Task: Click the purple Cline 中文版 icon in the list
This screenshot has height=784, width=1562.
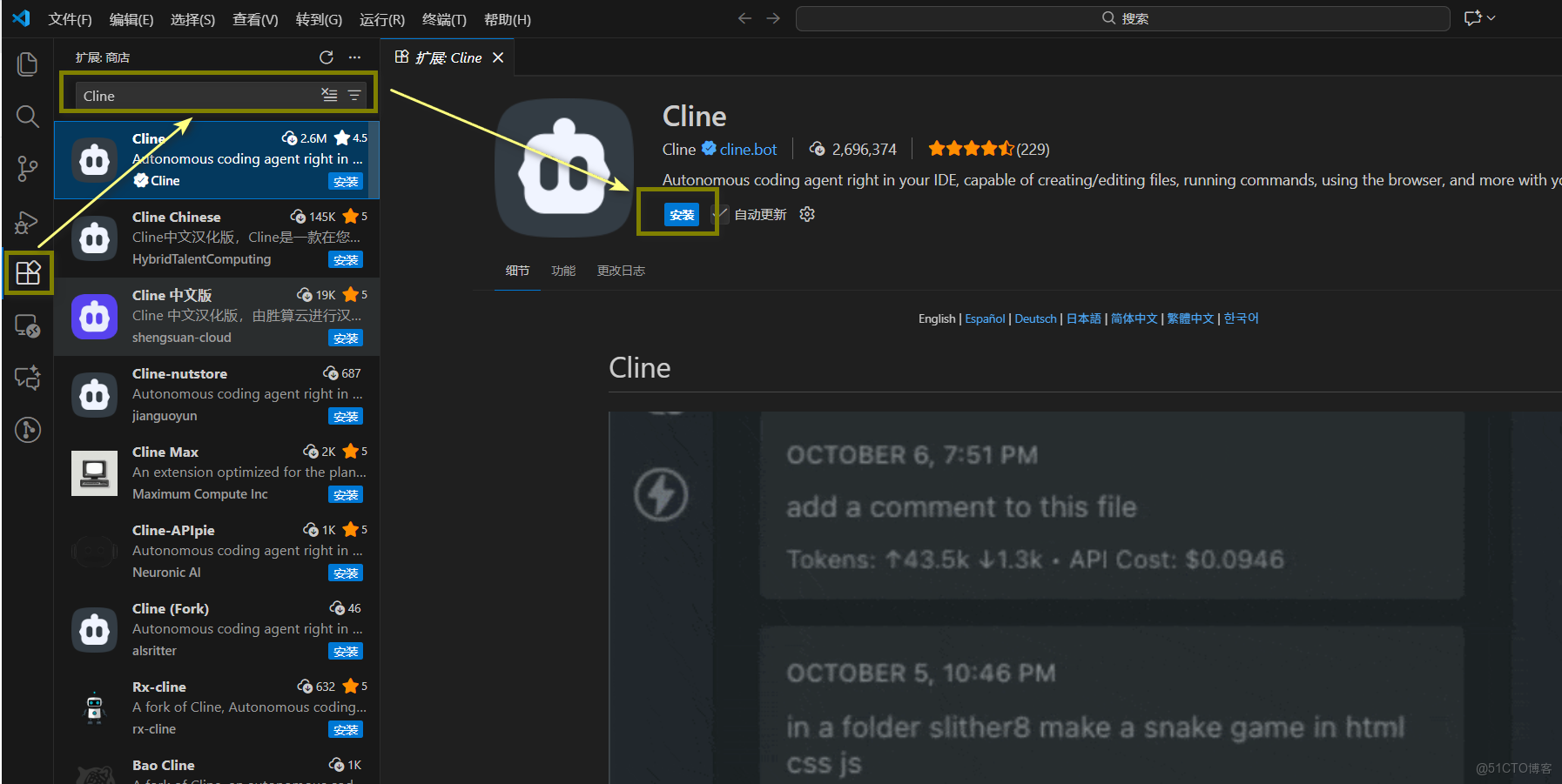Action: click(94, 317)
